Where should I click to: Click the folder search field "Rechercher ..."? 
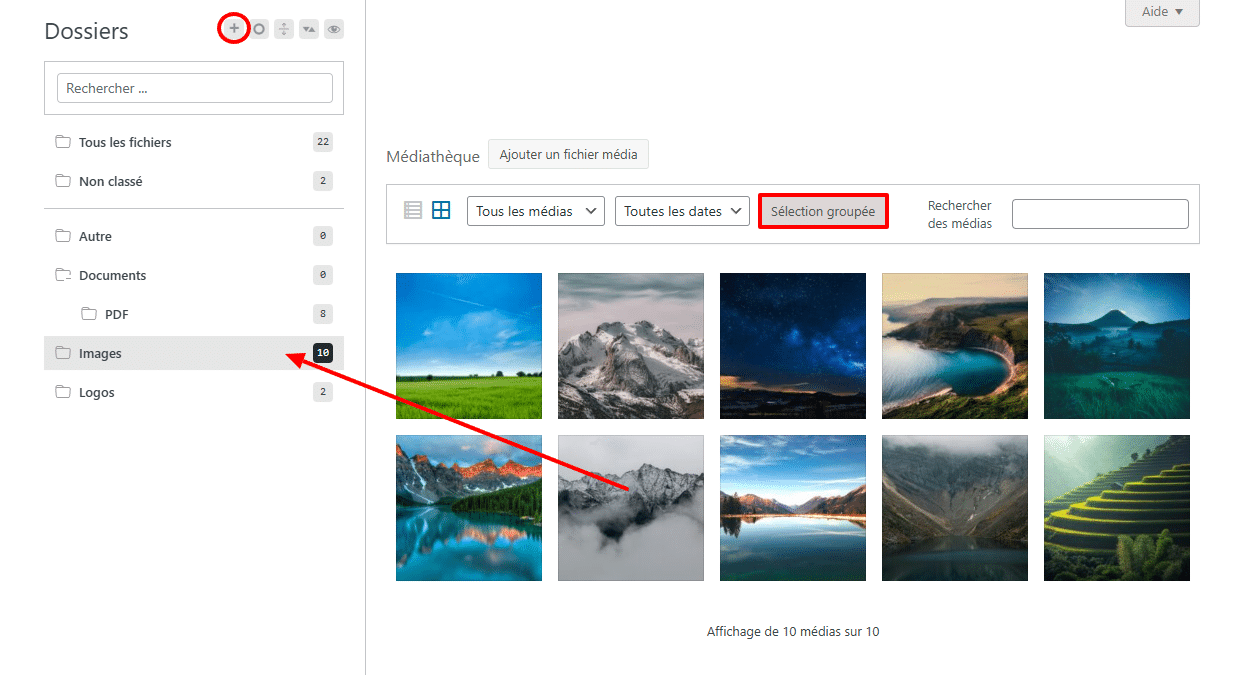194,88
